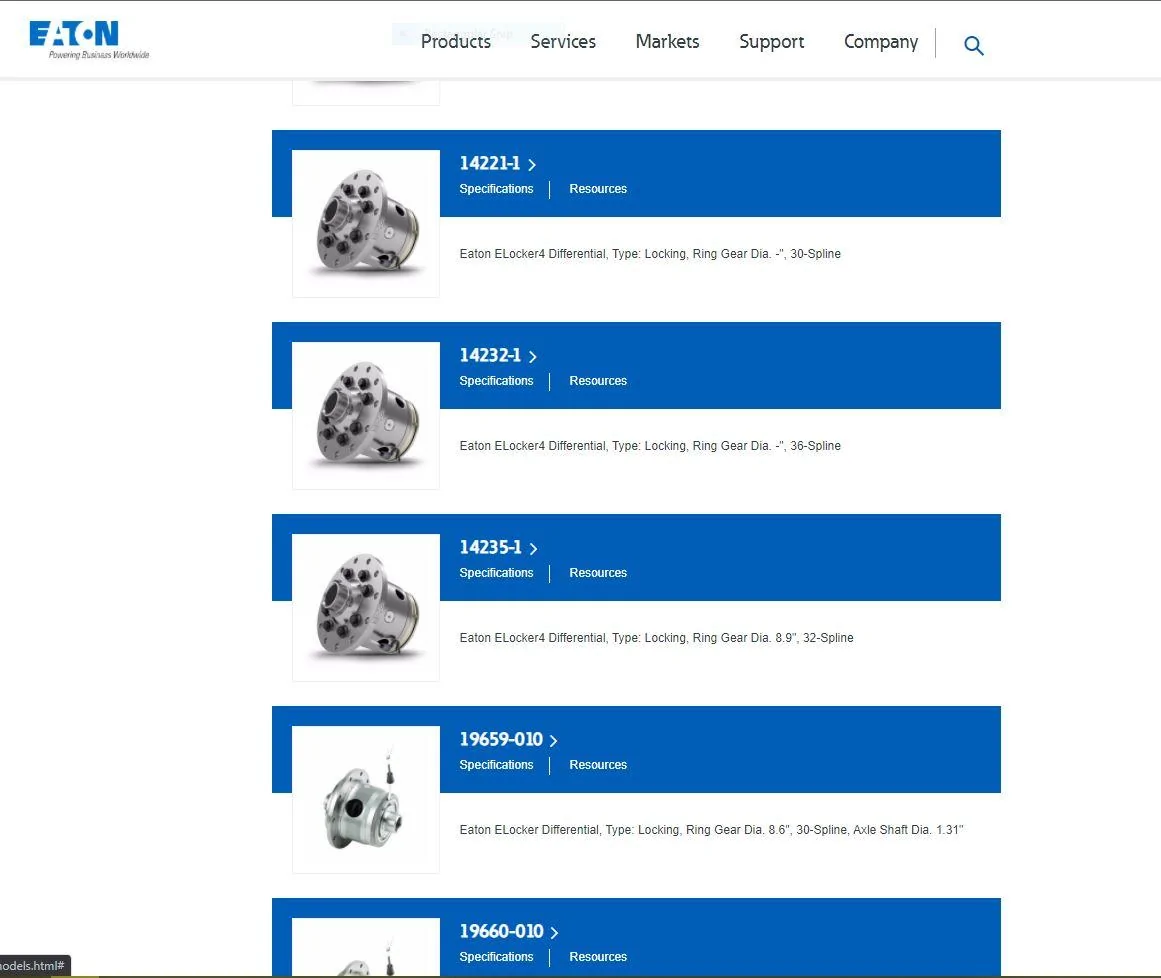View Resources for model 14232-1

click(x=598, y=381)
